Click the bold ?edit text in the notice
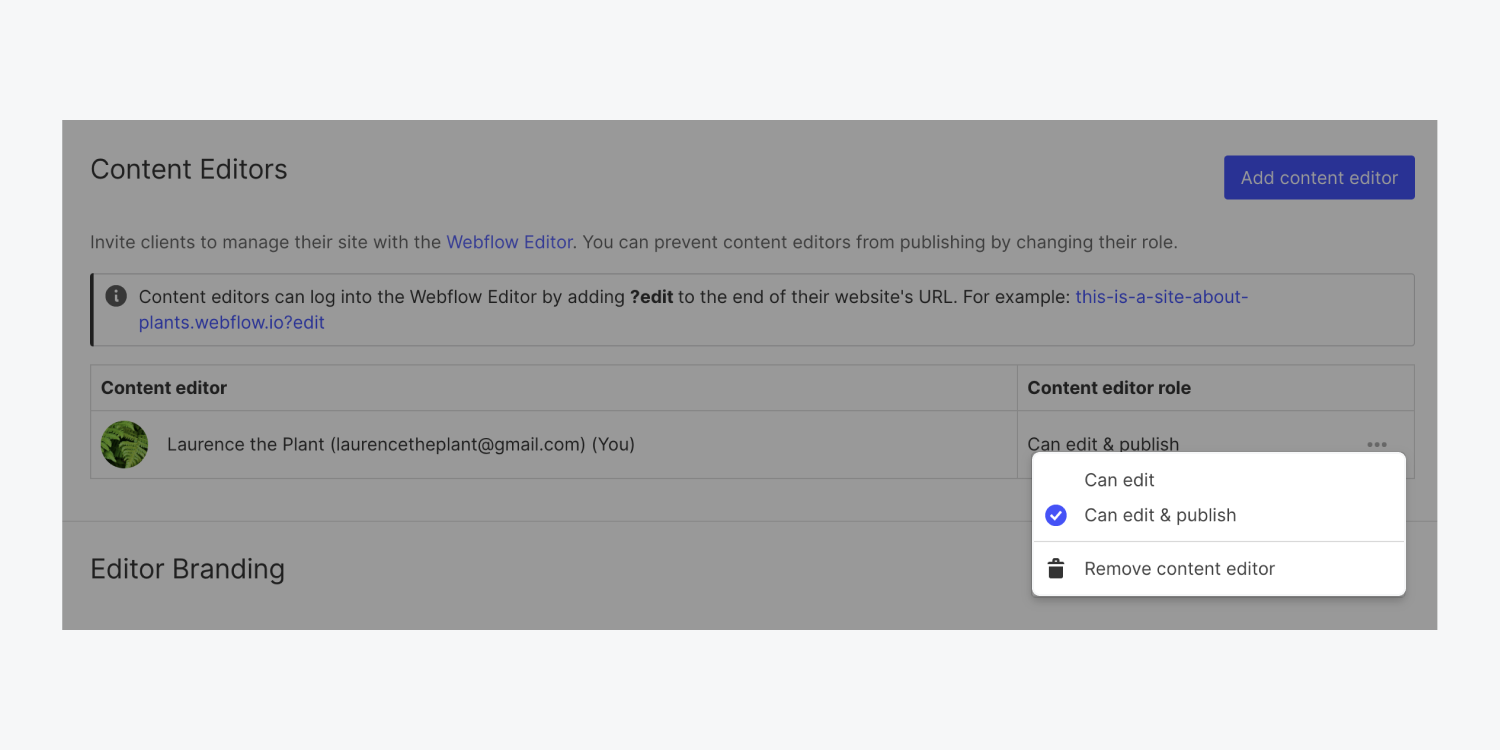 [651, 297]
